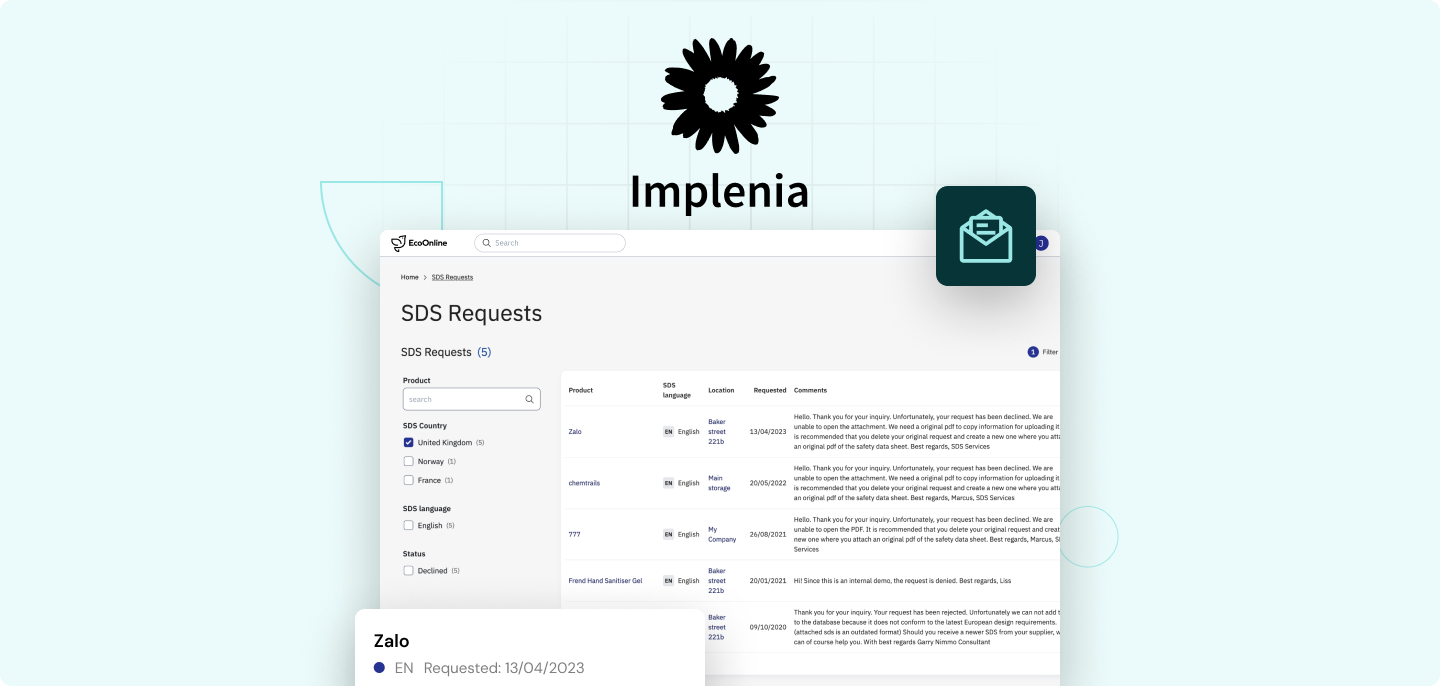Screen dimensions: 1440x686
Task: Click the EN language badge on the Zalo row
Action: pos(668,431)
